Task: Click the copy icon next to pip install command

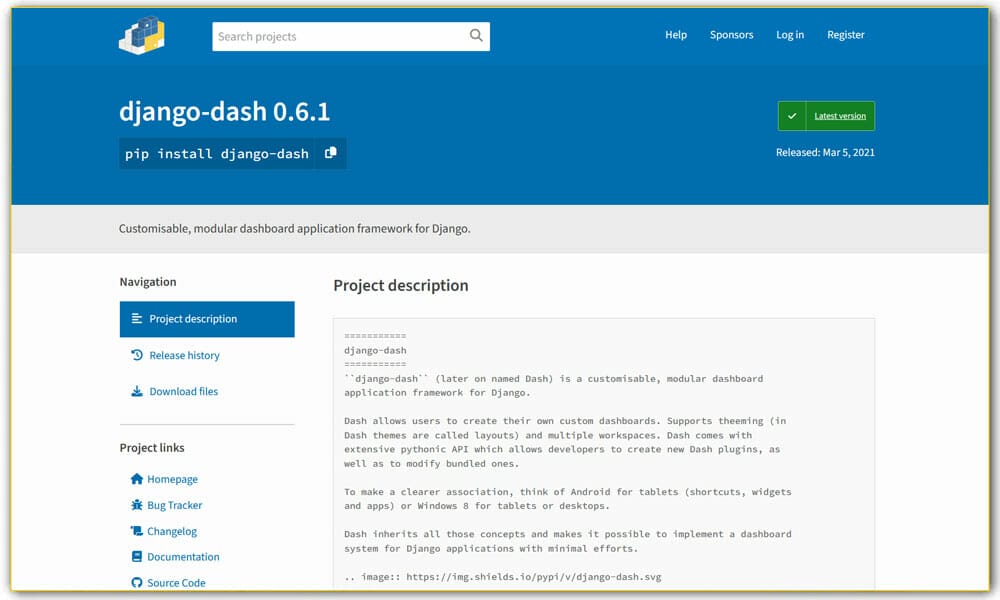Action: pyautogui.click(x=331, y=153)
